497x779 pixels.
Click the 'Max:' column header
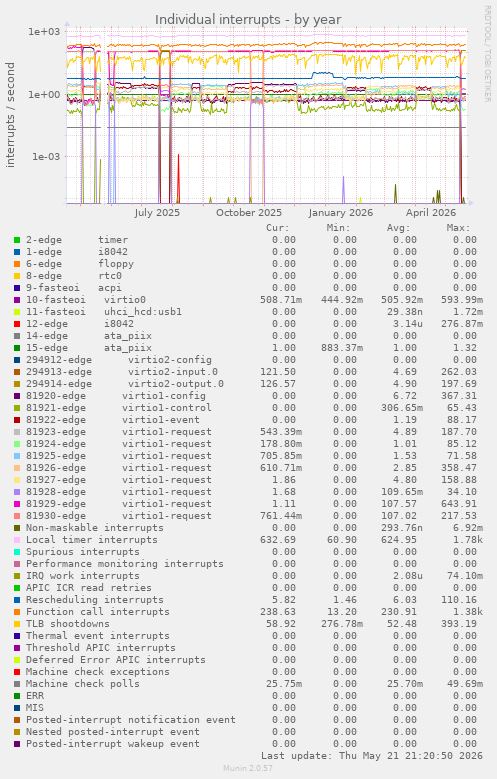[x=458, y=228]
